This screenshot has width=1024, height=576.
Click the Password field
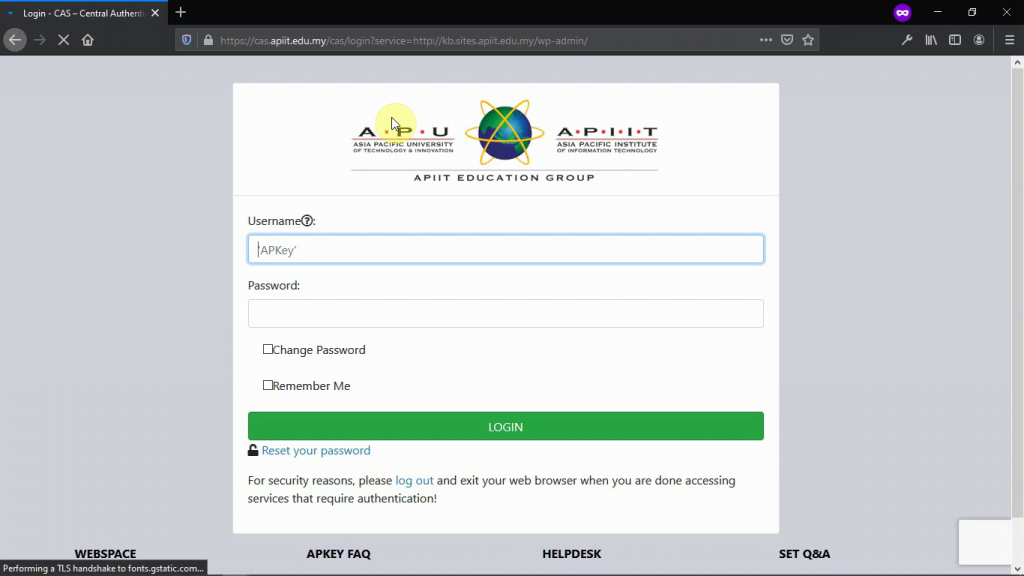pos(505,313)
